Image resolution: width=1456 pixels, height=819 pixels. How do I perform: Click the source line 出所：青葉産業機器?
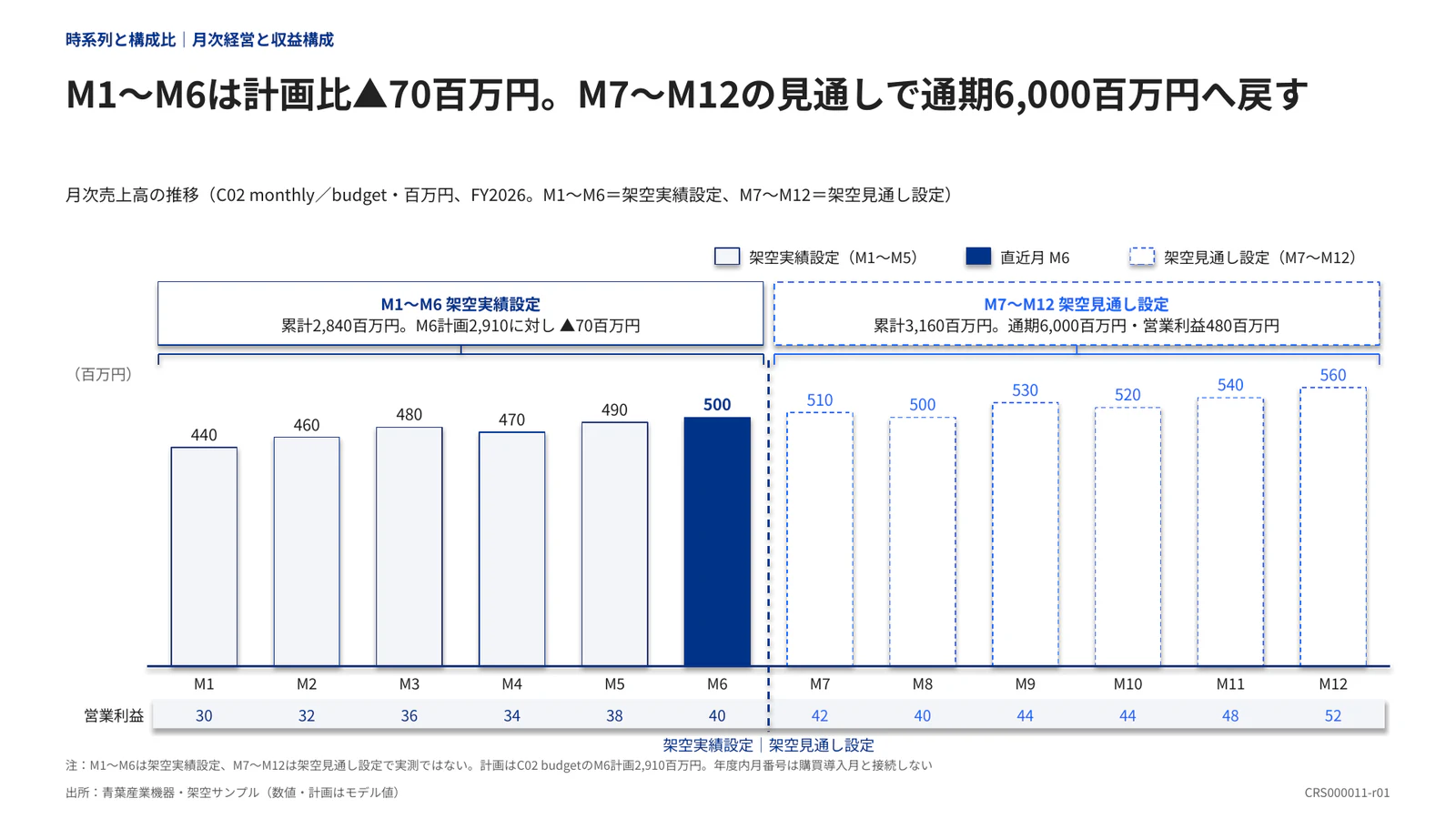point(235,792)
